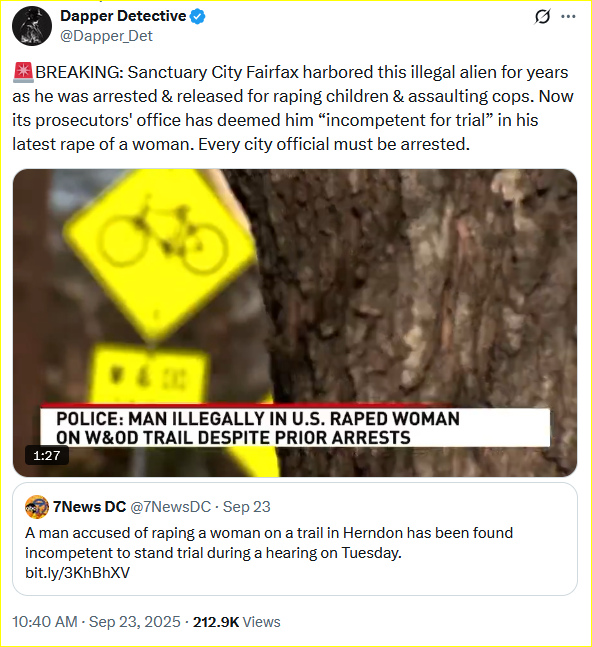Click the 7News DC avatar icon
This screenshot has height=647, width=592.
click(37, 507)
